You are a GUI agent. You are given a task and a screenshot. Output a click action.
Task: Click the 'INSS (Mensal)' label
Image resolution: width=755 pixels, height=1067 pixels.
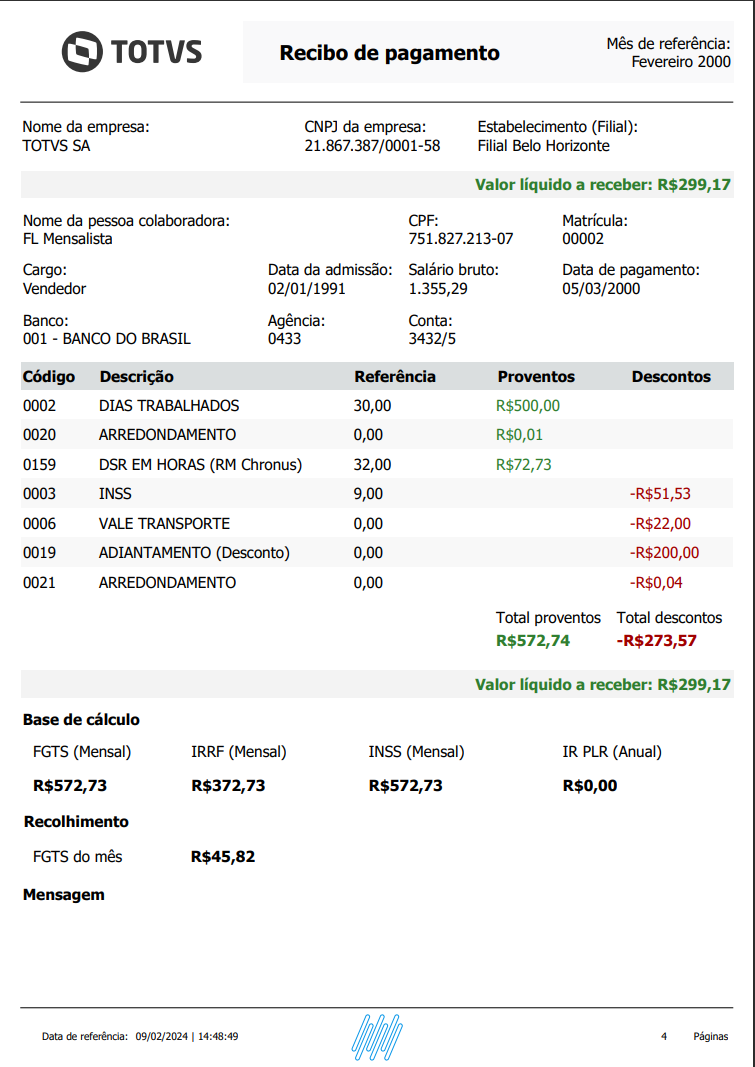click(416, 752)
